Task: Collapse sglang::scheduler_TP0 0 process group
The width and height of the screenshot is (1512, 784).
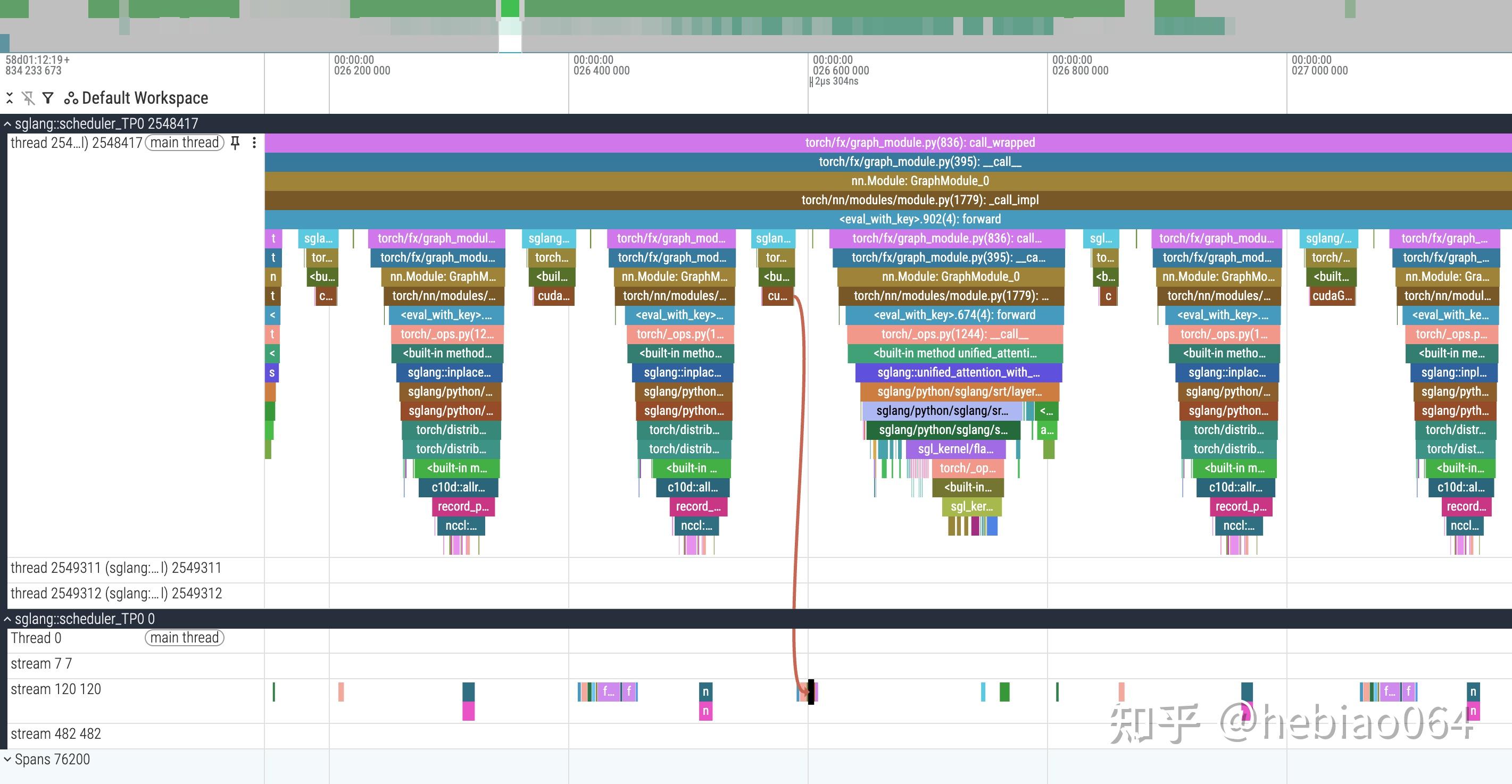Action: 7,619
